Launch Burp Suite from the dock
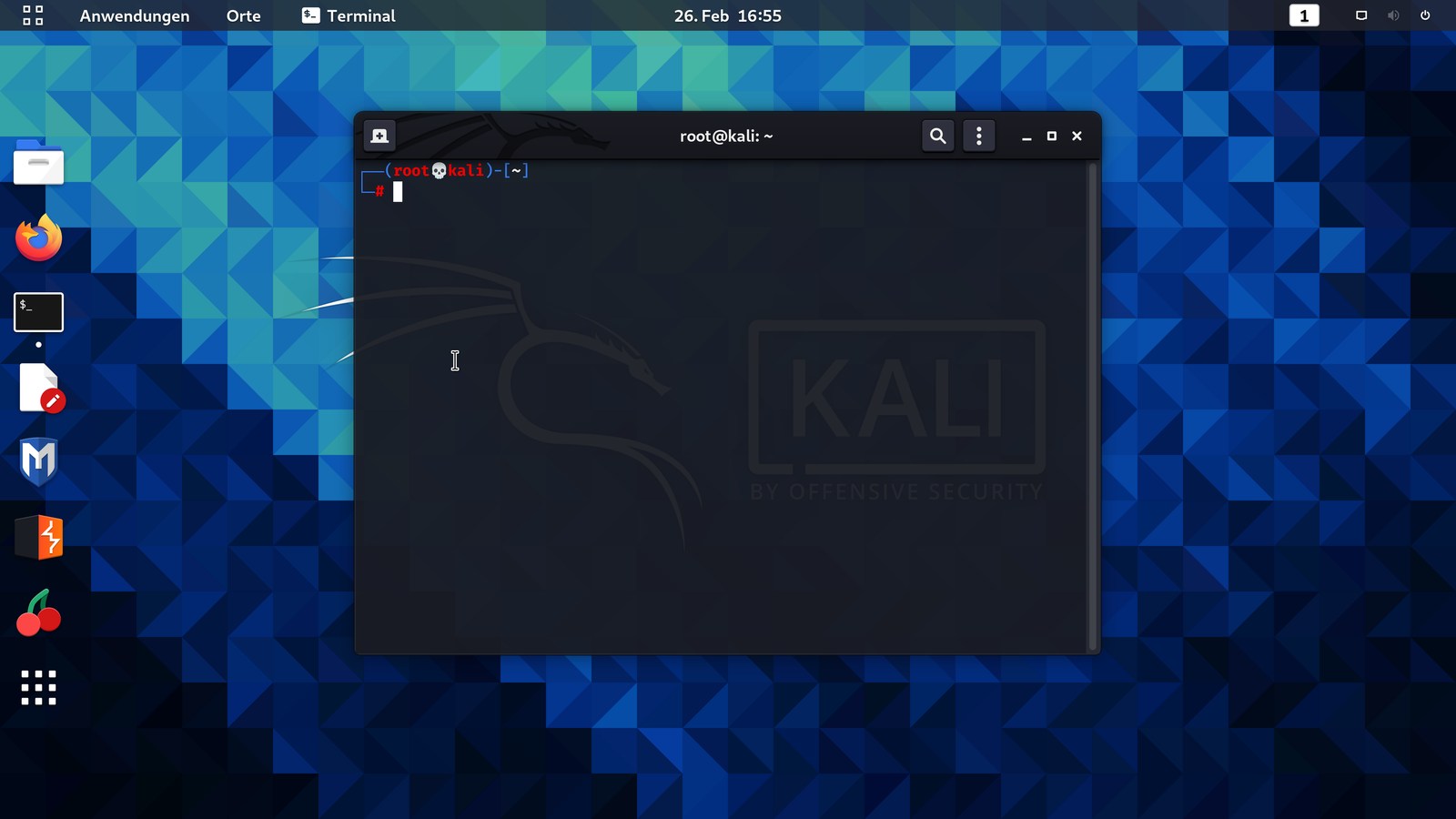1456x819 pixels. point(39,537)
